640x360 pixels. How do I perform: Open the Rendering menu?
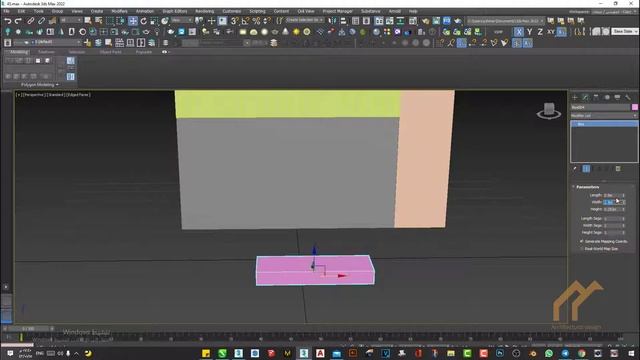pos(204,11)
